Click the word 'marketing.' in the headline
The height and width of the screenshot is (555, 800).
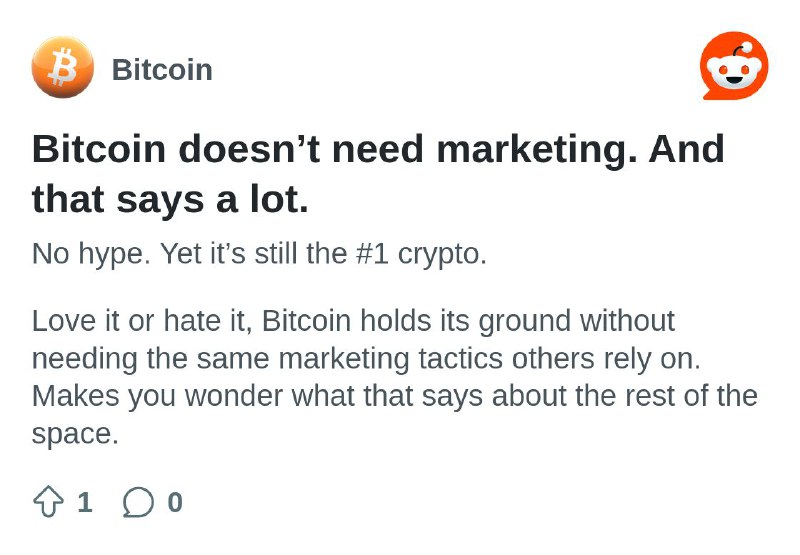(537, 149)
